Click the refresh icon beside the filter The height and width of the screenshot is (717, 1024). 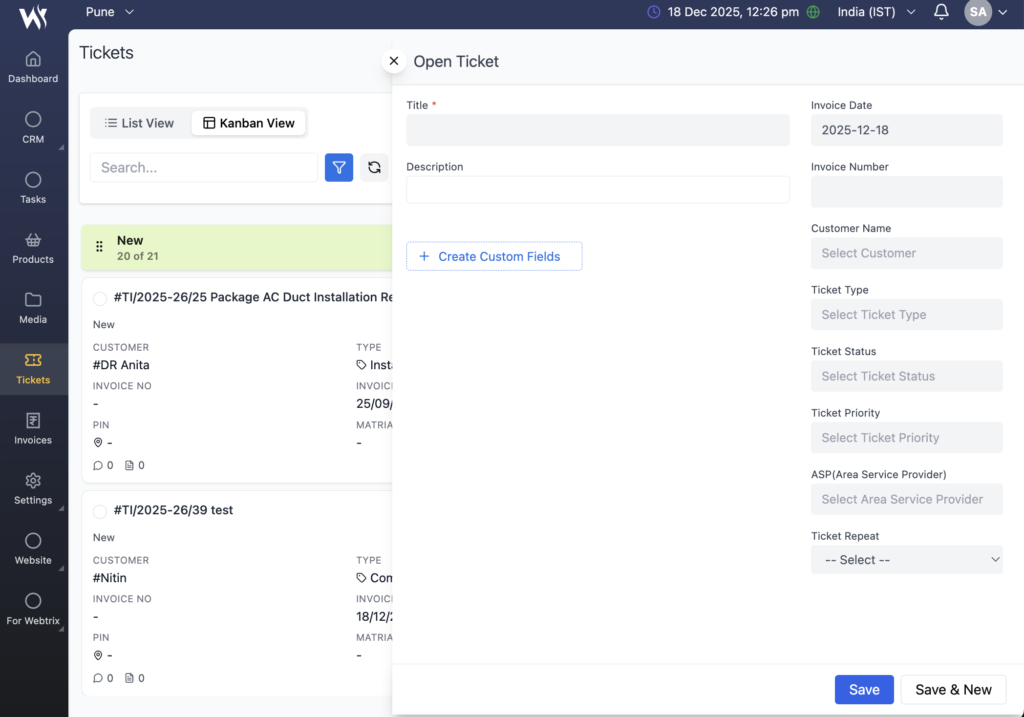click(374, 167)
